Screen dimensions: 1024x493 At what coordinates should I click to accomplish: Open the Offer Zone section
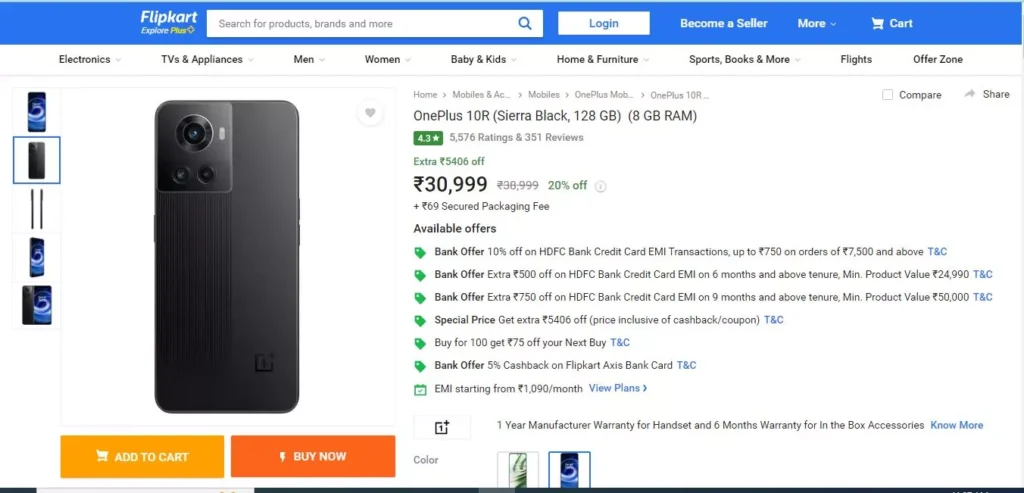click(937, 59)
